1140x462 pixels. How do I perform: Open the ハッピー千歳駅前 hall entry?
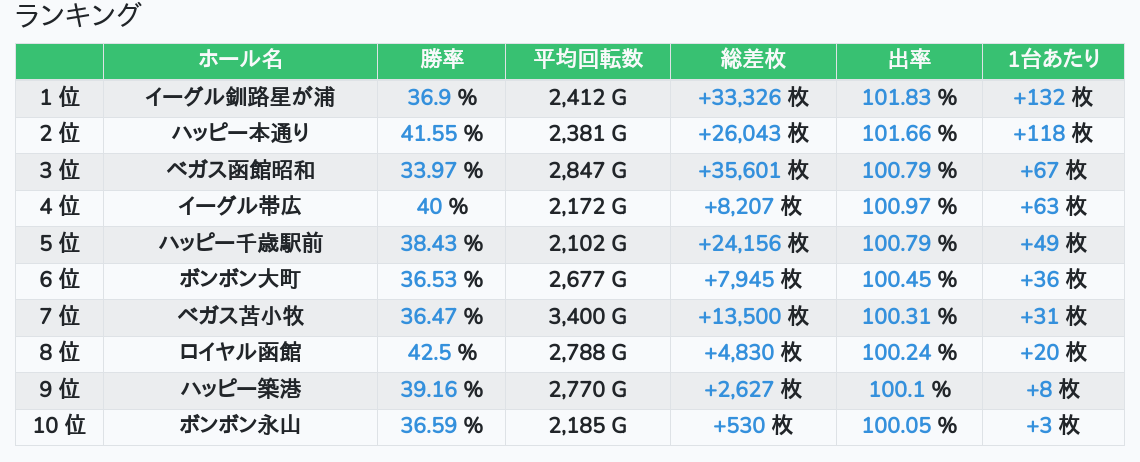tap(240, 243)
